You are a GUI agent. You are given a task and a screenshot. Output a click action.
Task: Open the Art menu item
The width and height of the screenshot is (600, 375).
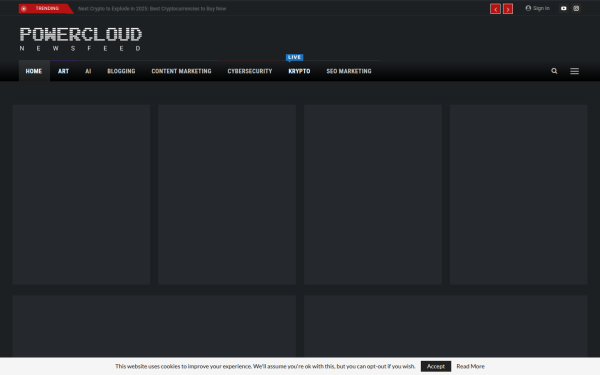pos(64,71)
